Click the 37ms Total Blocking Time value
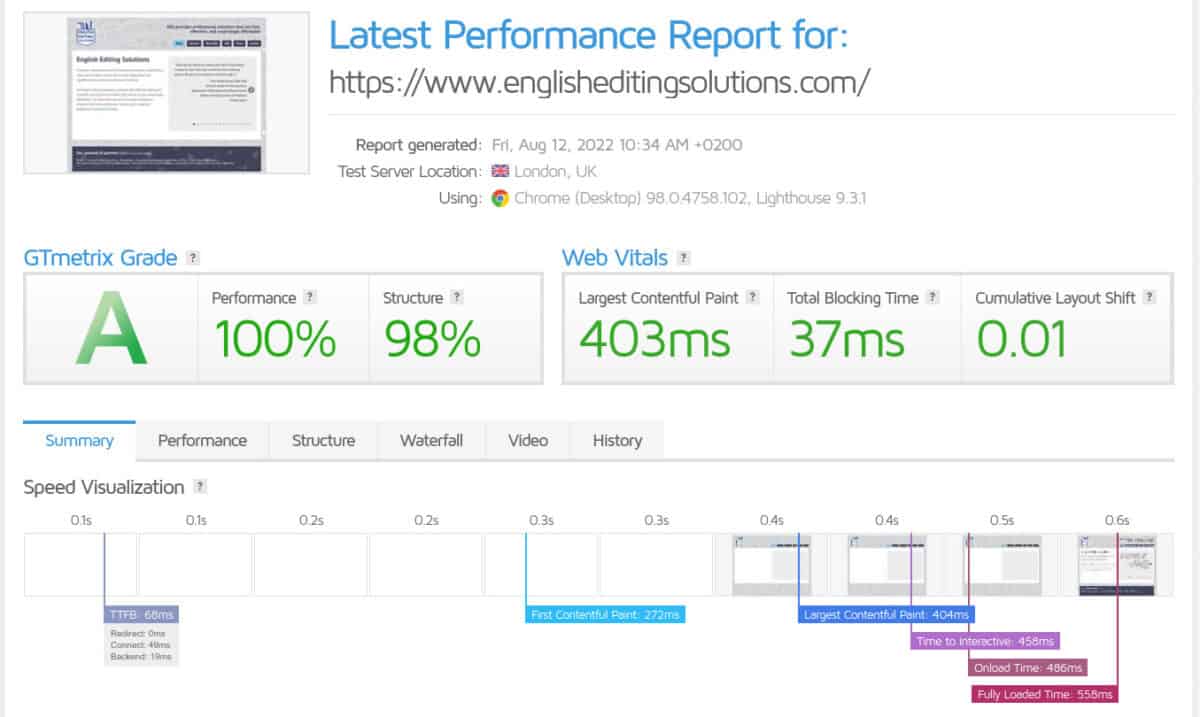The width and height of the screenshot is (1200, 717). tap(846, 340)
